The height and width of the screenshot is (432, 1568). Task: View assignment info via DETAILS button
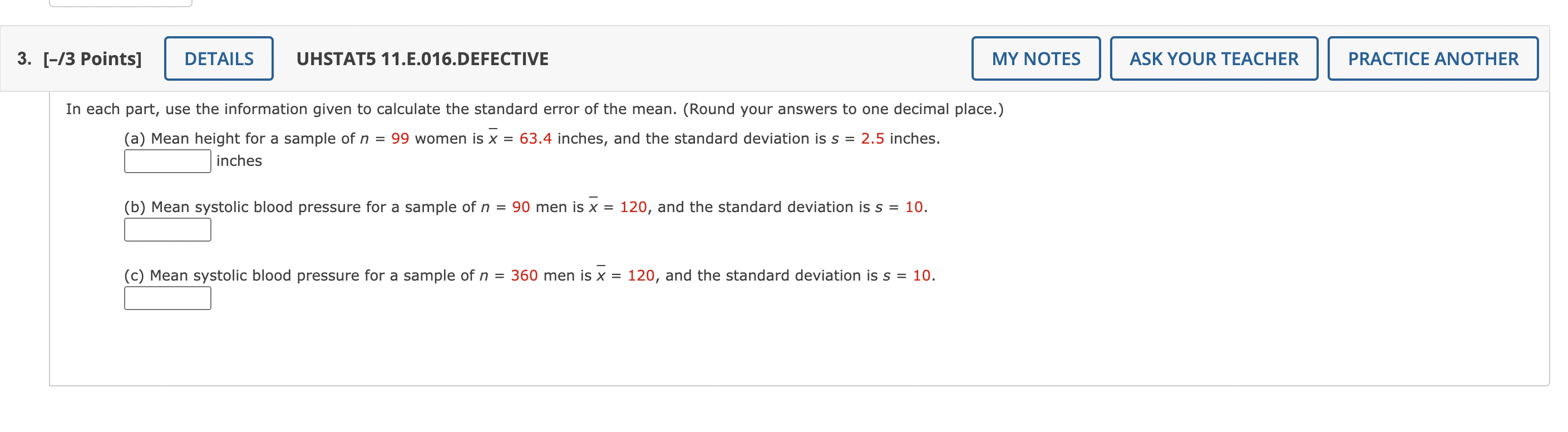coord(218,58)
